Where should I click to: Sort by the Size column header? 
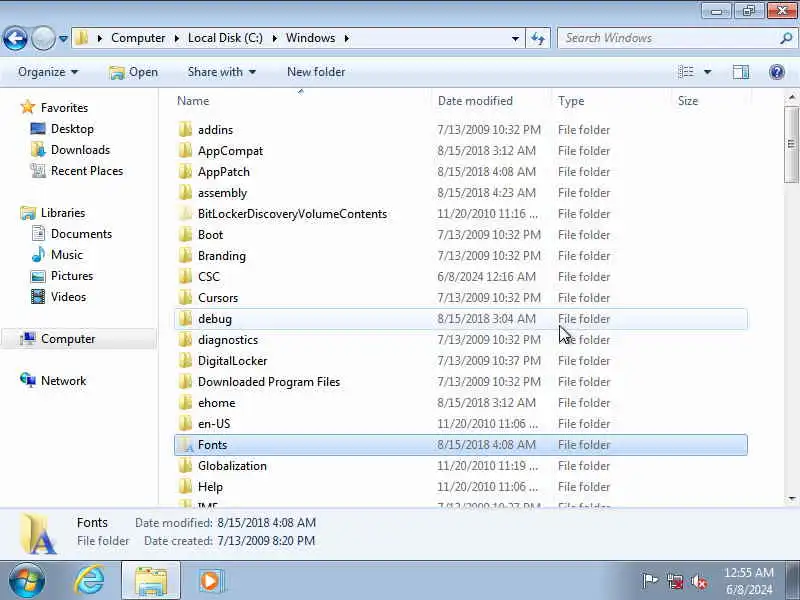[687, 101]
